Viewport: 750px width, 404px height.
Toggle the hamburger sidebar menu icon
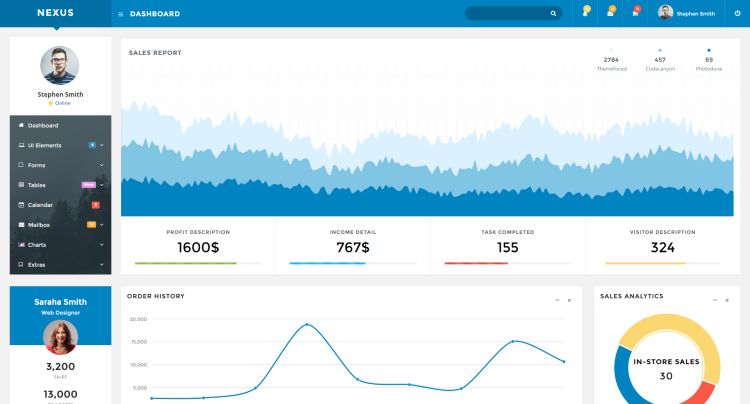pos(121,14)
